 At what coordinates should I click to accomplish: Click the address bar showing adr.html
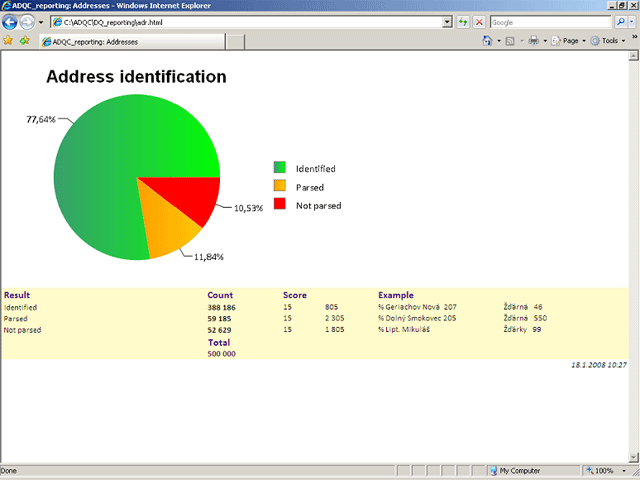click(247, 22)
